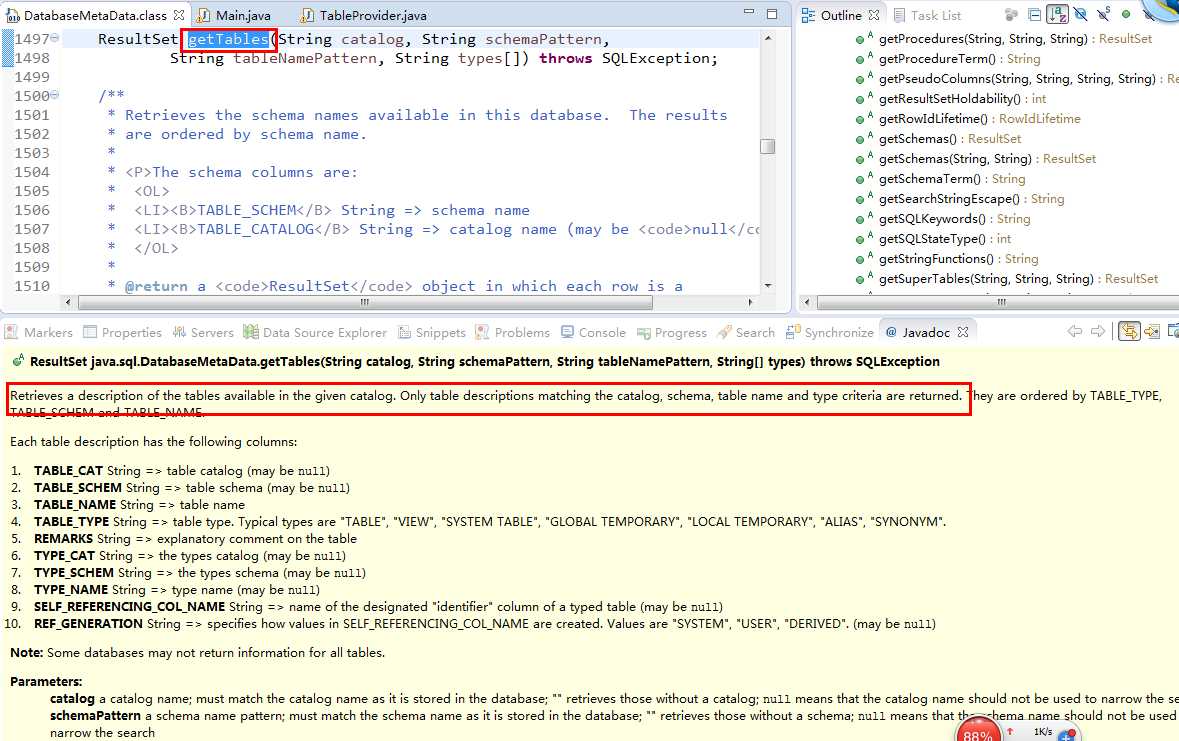Click the editor scroll-right arrow

750,302
